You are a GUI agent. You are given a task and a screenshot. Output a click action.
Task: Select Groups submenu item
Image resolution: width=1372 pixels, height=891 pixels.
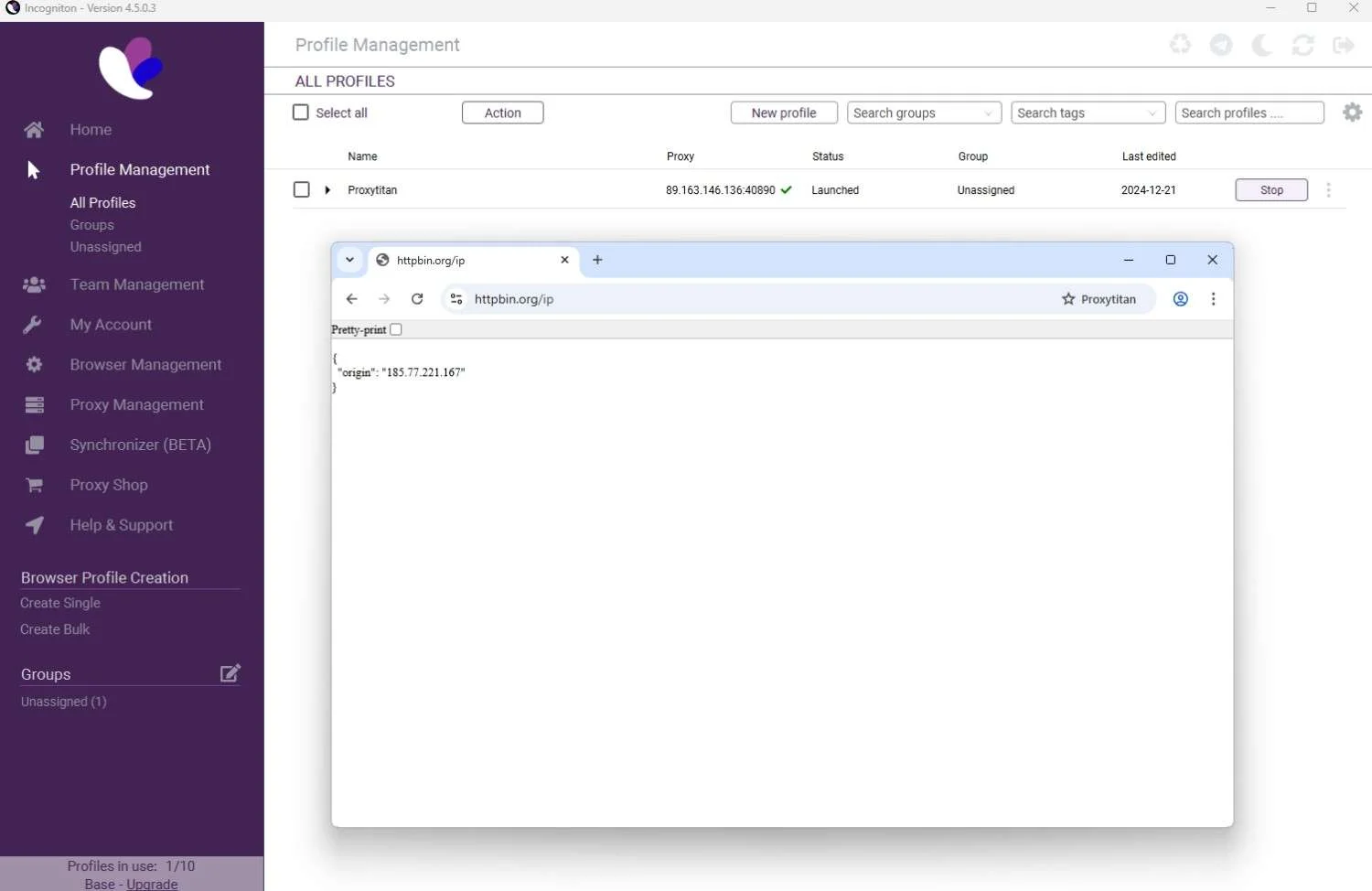(x=91, y=225)
